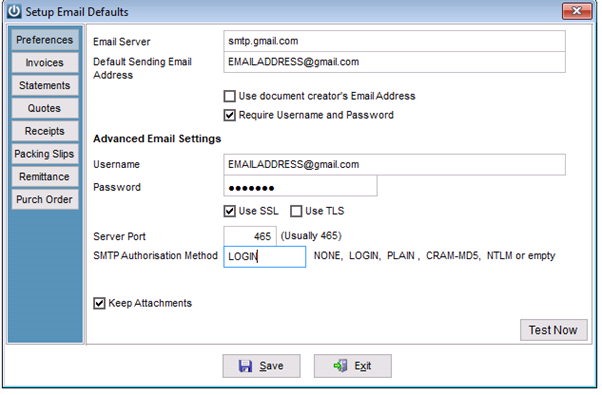602x395 pixels.
Task: Click the Server Port label
Action: (119, 236)
